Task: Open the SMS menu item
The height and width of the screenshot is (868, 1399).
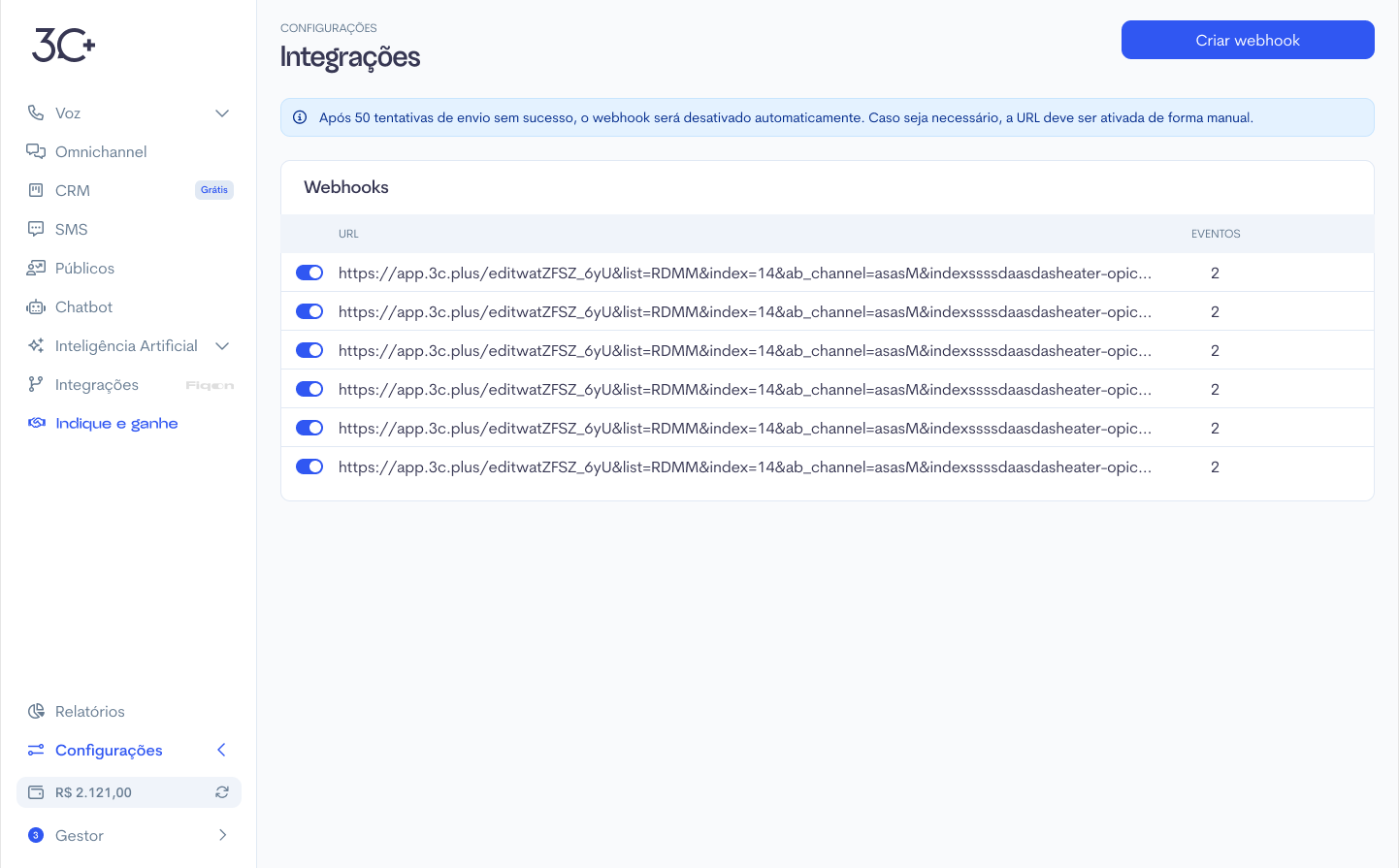Action: point(71,229)
